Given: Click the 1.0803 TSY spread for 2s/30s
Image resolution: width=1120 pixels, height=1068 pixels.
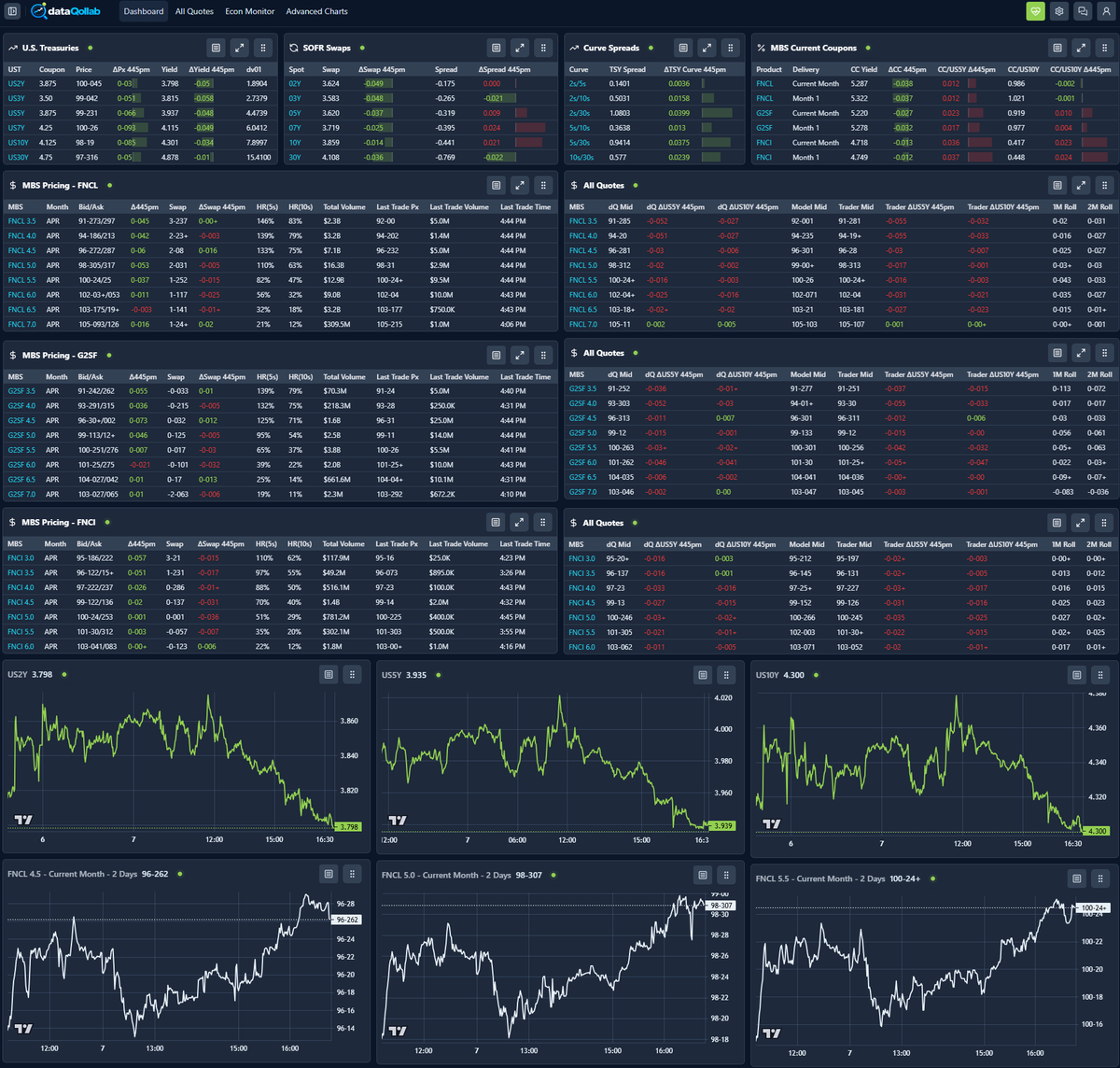Looking at the screenshot, I should pos(619,113).
